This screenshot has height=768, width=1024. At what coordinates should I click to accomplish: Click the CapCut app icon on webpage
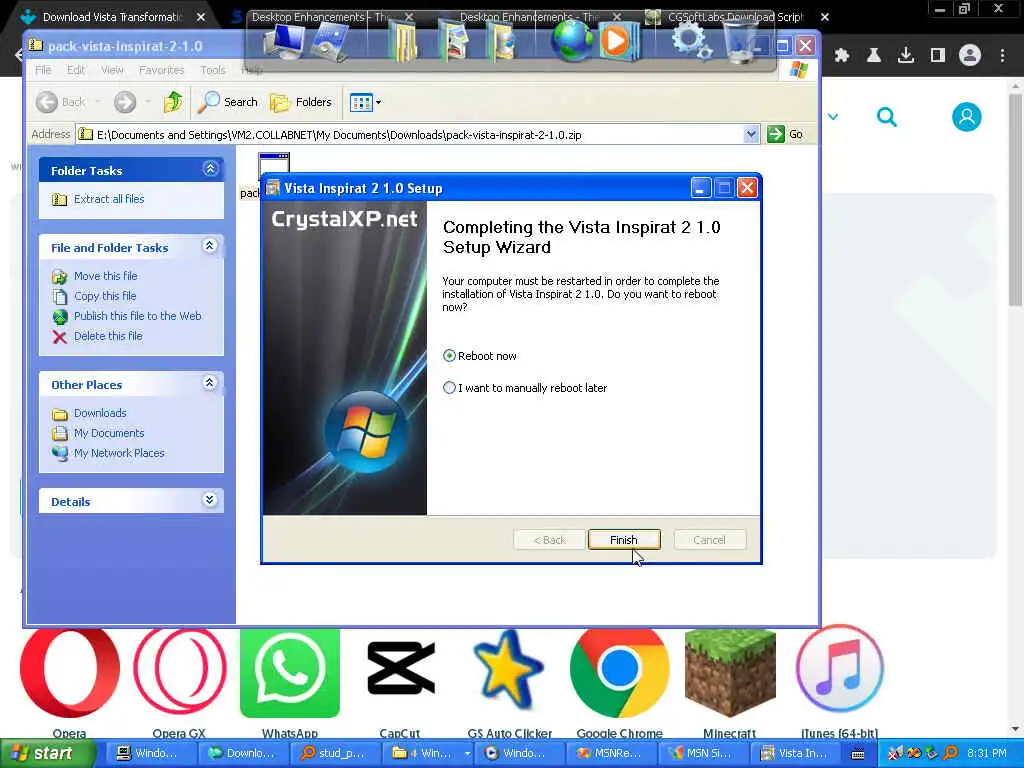point(400,667)
